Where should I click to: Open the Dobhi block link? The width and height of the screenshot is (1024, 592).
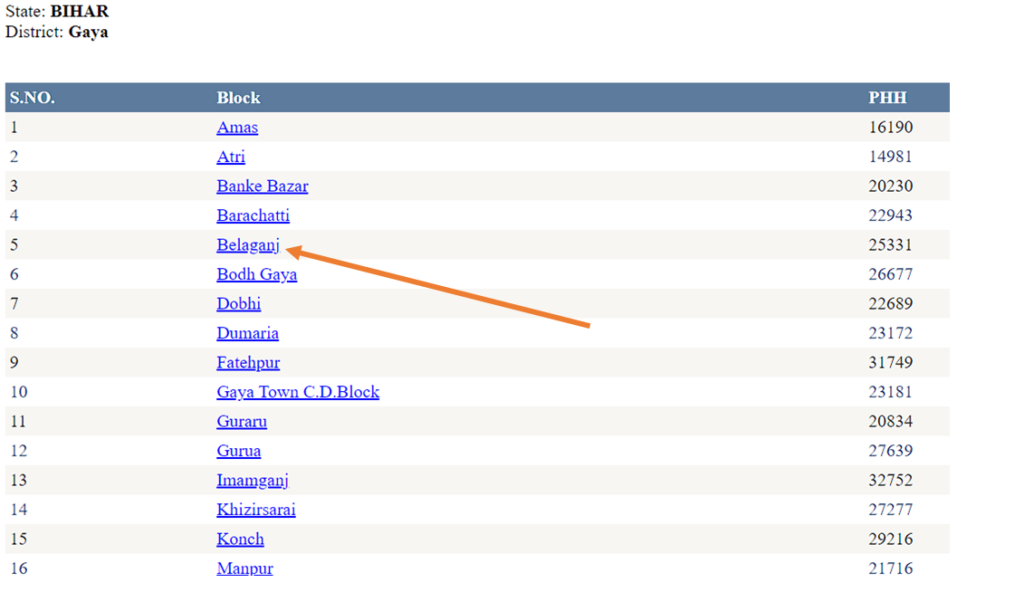click(238, 304)
